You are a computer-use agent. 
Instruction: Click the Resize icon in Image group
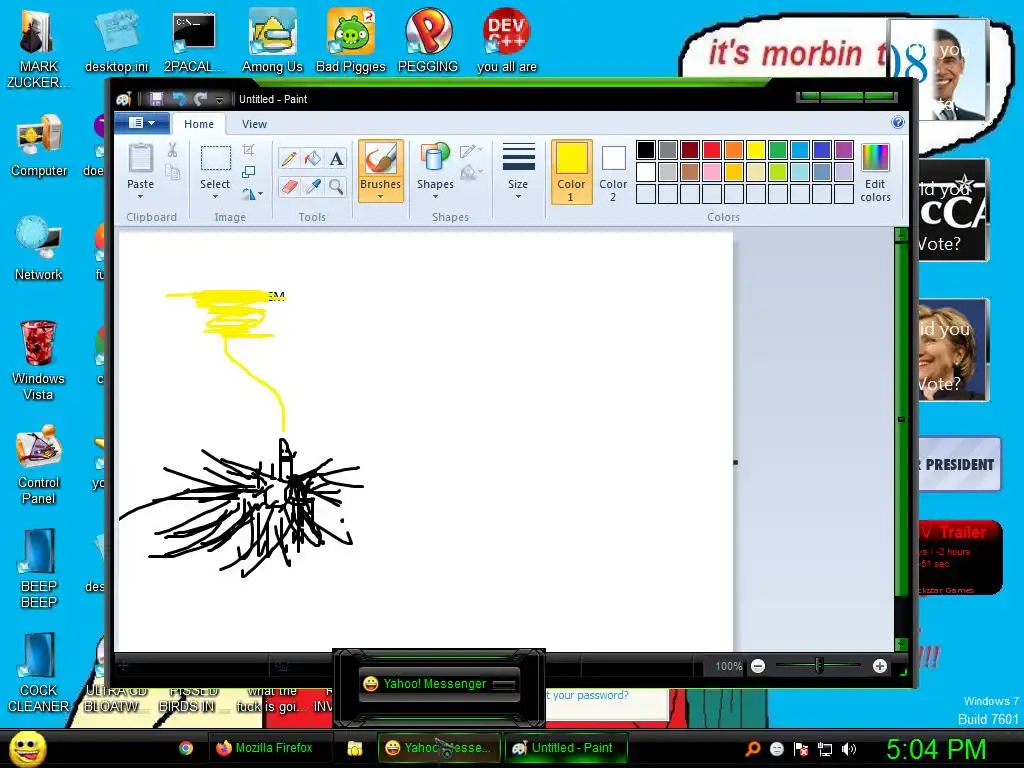coord(248,172)
